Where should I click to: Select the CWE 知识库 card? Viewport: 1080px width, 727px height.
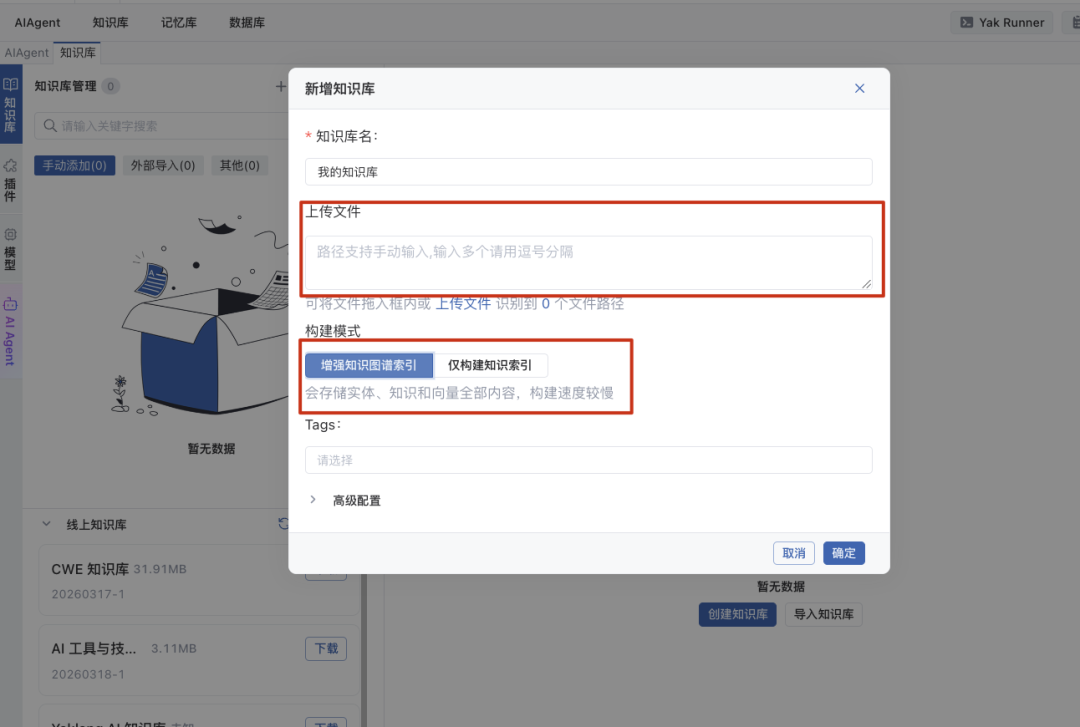(x=198, y=580)
